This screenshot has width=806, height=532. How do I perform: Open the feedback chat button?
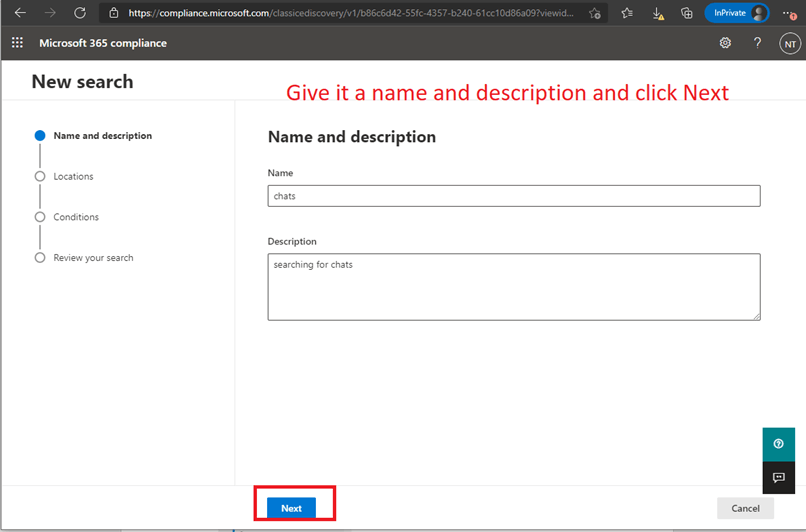[779, 478]
